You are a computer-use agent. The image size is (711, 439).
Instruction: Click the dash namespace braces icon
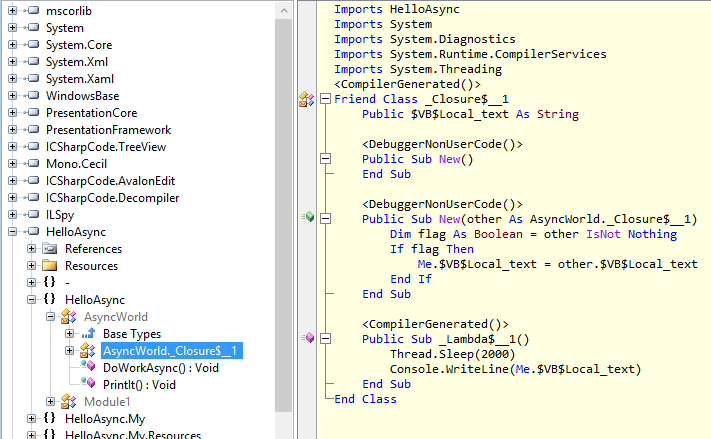pos(50,282)
